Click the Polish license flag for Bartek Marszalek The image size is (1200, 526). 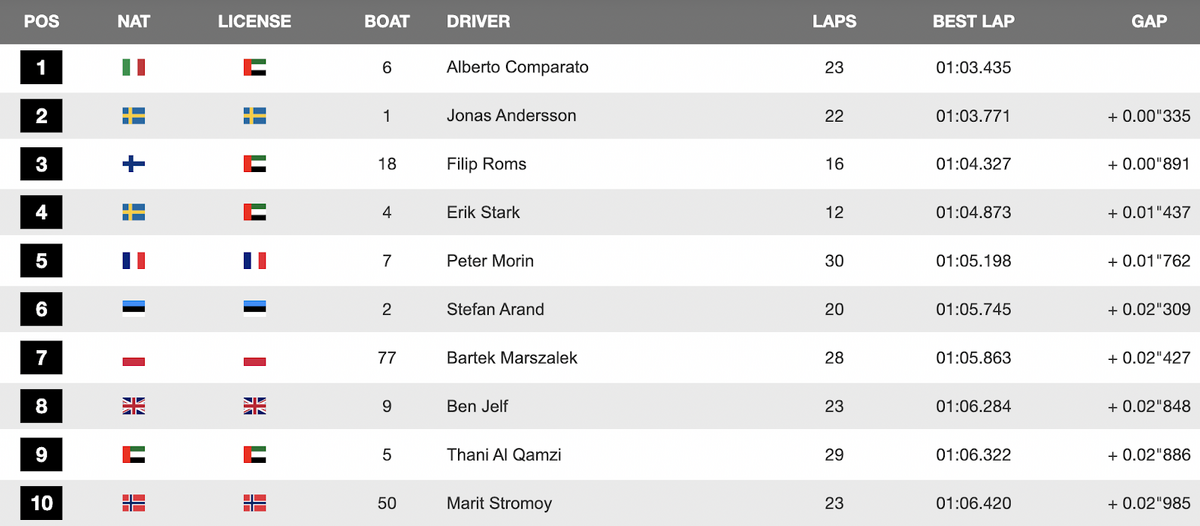254,358
